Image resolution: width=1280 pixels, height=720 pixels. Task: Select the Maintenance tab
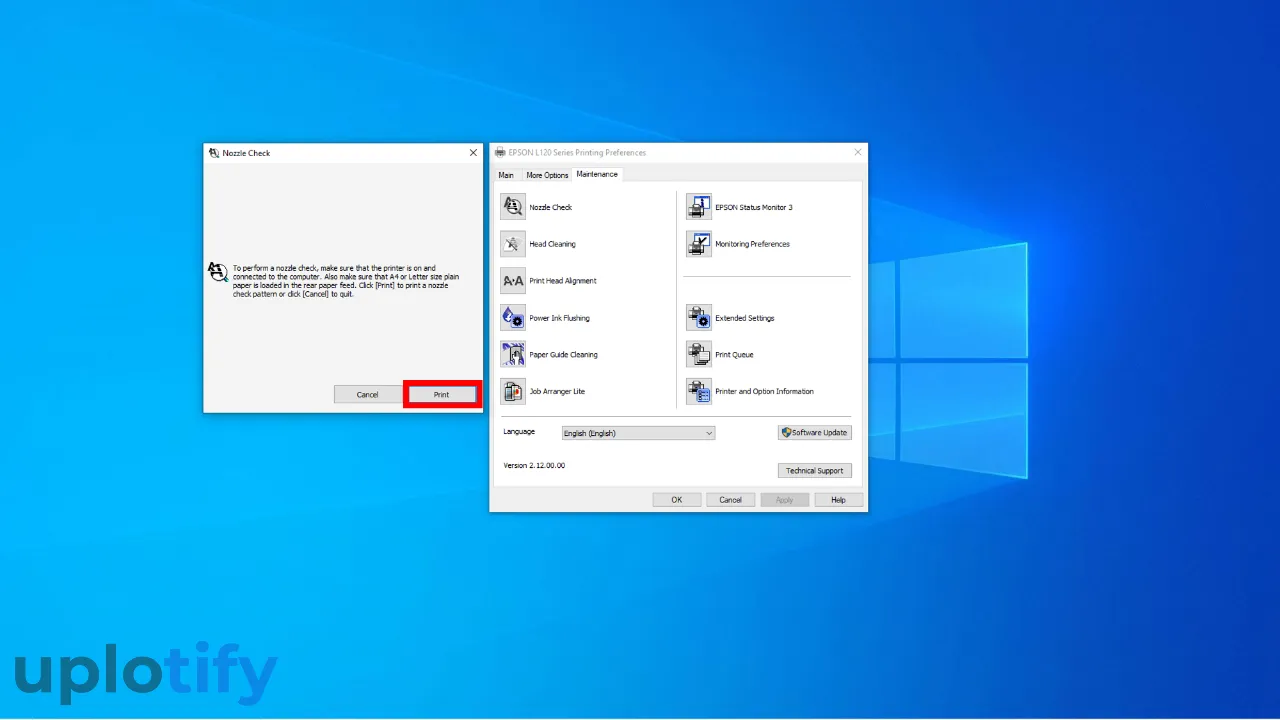point(597,174)
